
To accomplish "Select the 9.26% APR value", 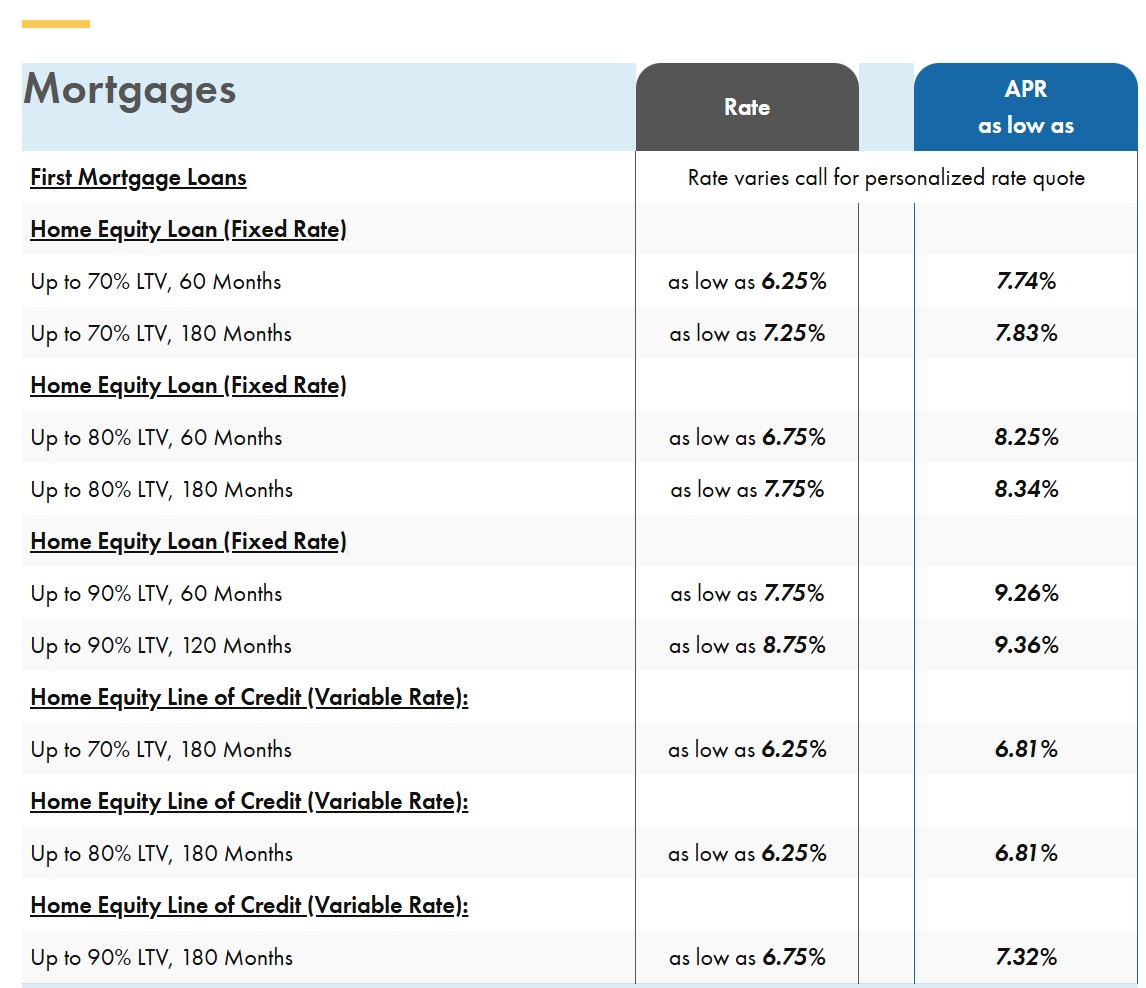I will pyautogui.click(x=1026, y=594).
